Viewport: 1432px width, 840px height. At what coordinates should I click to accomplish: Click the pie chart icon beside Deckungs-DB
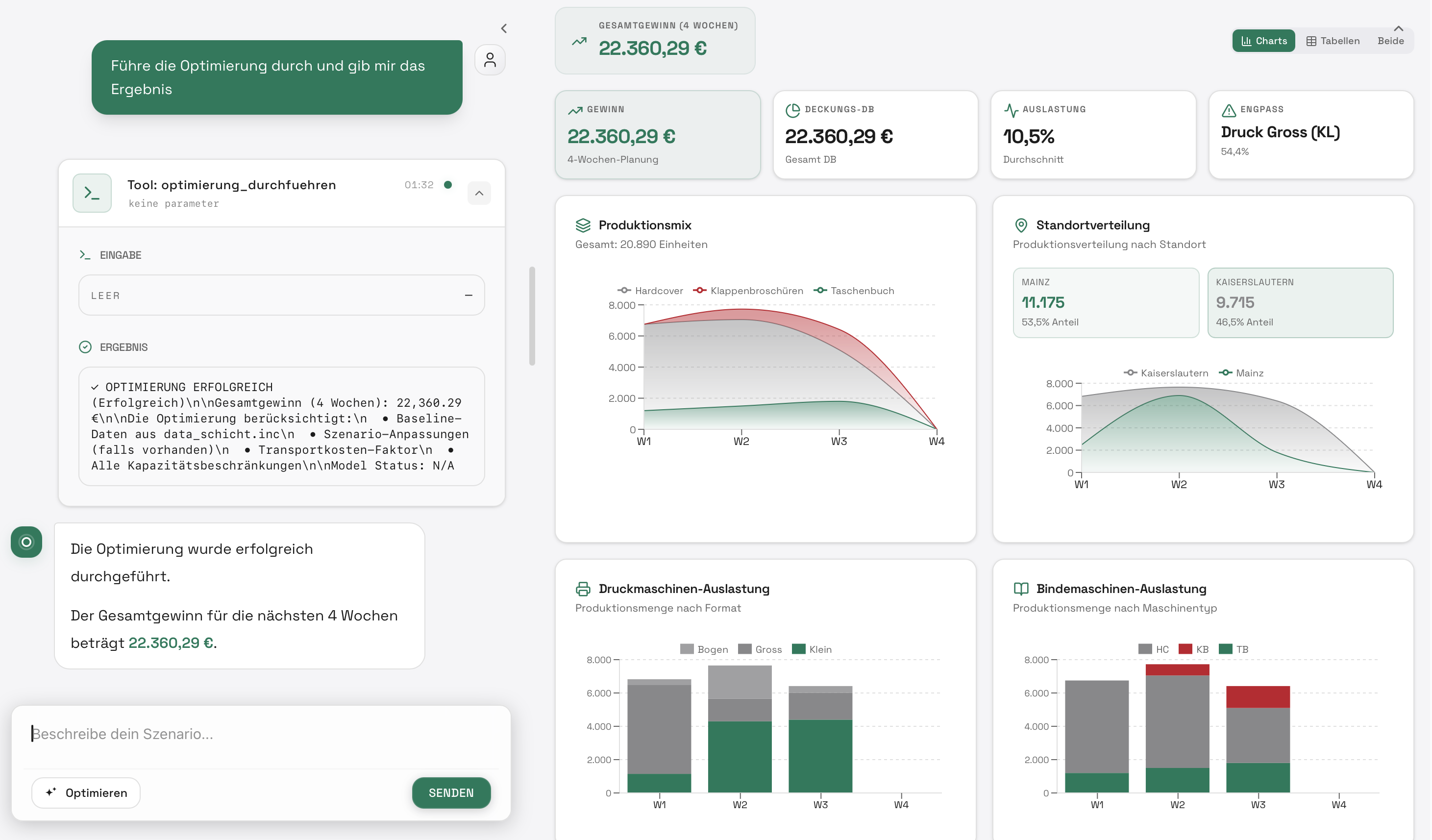[x=792, y=110]
